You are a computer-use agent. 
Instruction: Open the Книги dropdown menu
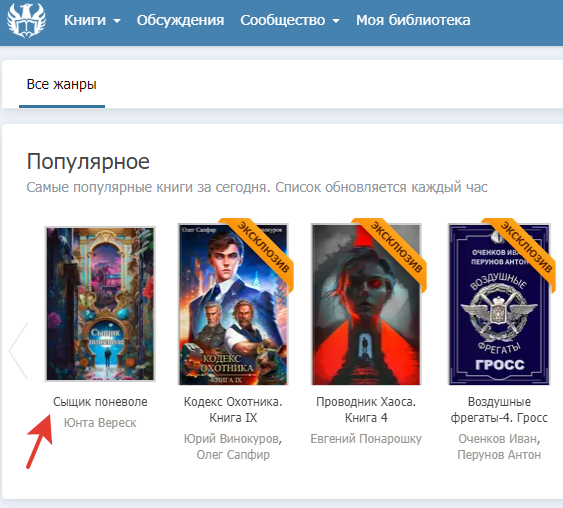click(92, 20)
